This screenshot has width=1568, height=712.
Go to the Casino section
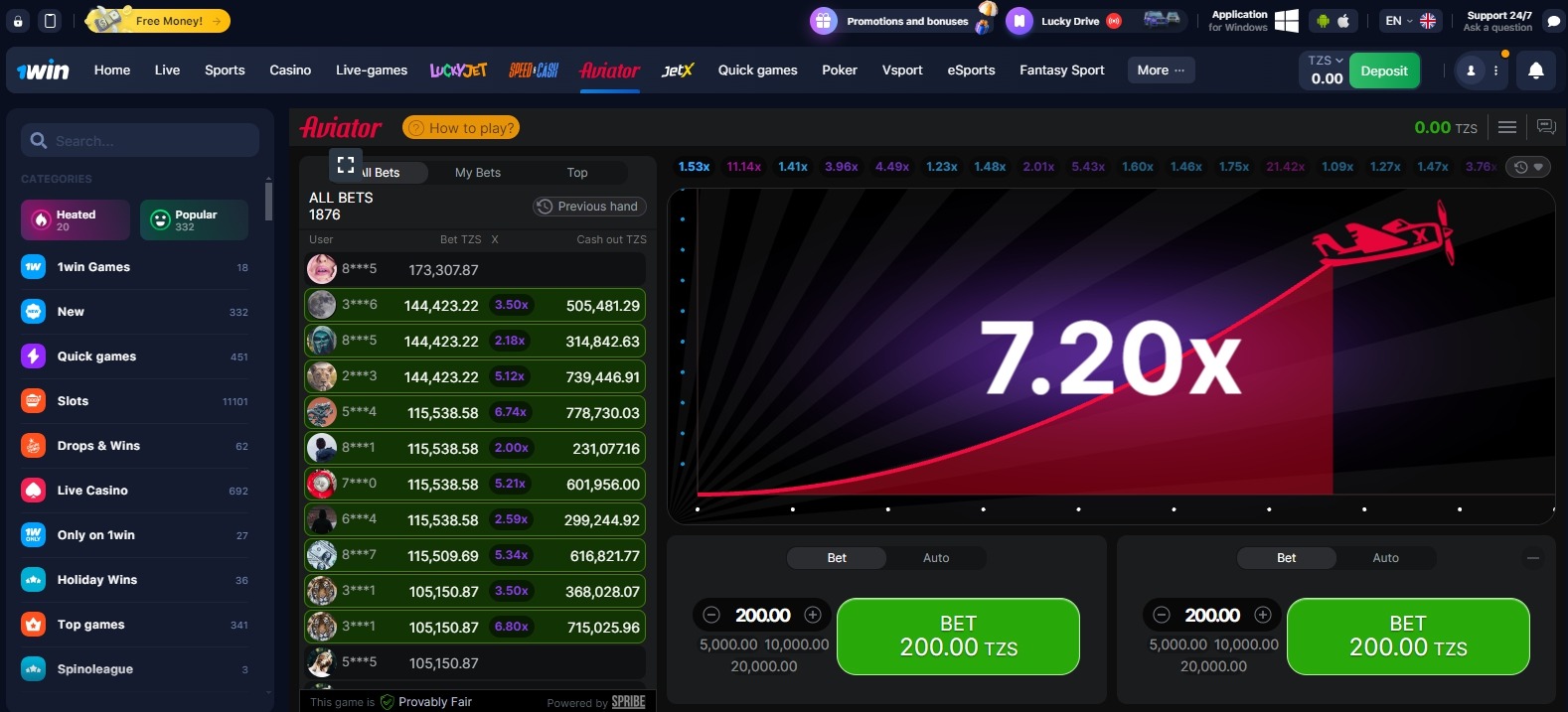pos(290,71)
